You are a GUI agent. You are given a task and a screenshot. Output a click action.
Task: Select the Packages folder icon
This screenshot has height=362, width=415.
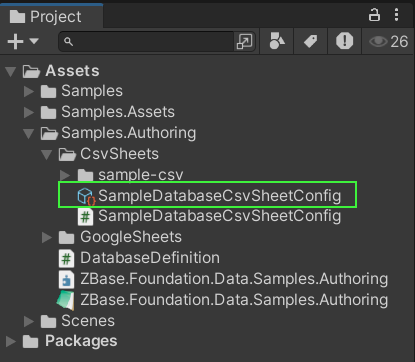[30, 342]
